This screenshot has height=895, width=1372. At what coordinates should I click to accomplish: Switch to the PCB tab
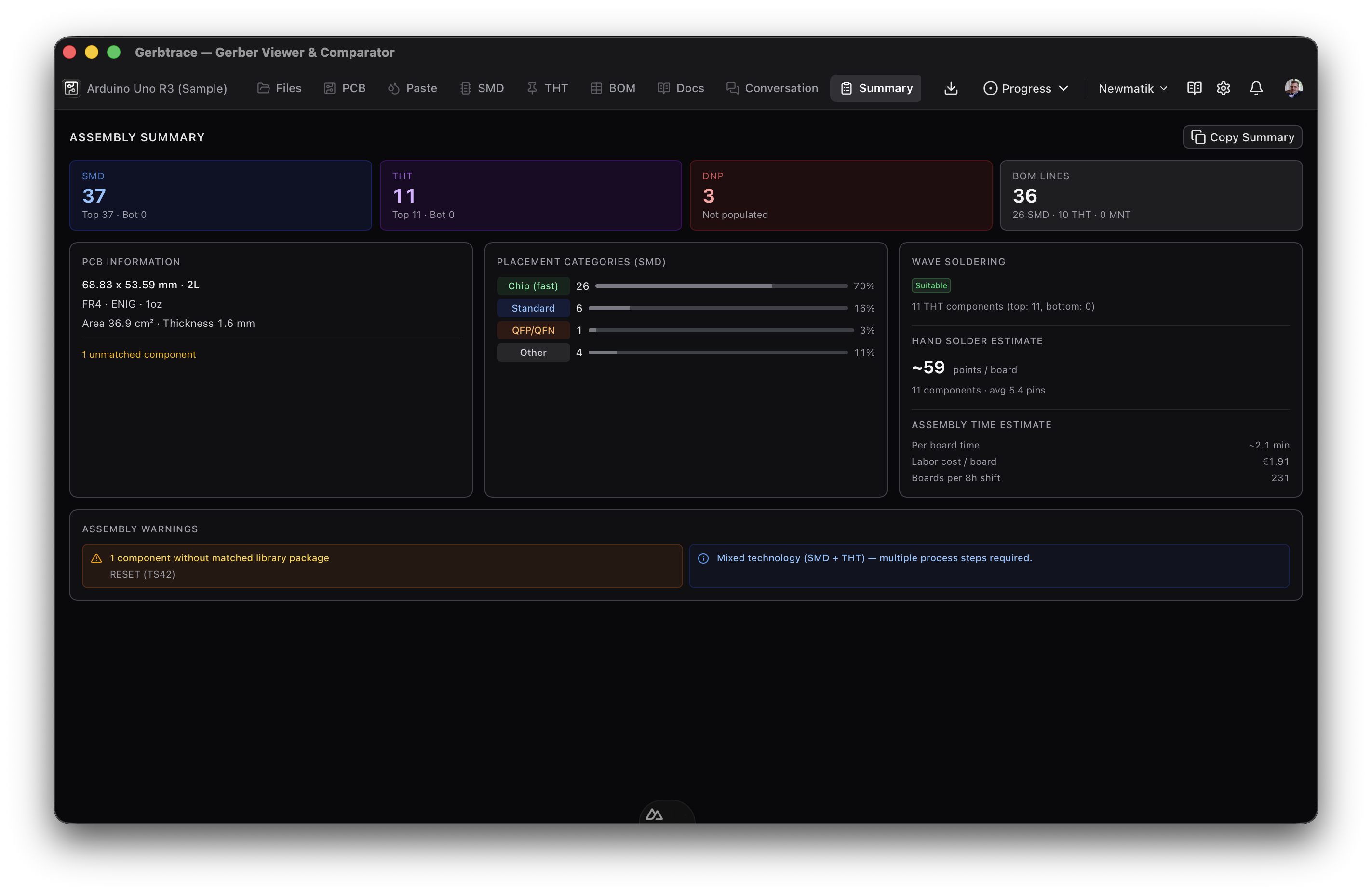pyautogui.click(x=345, y=88)
